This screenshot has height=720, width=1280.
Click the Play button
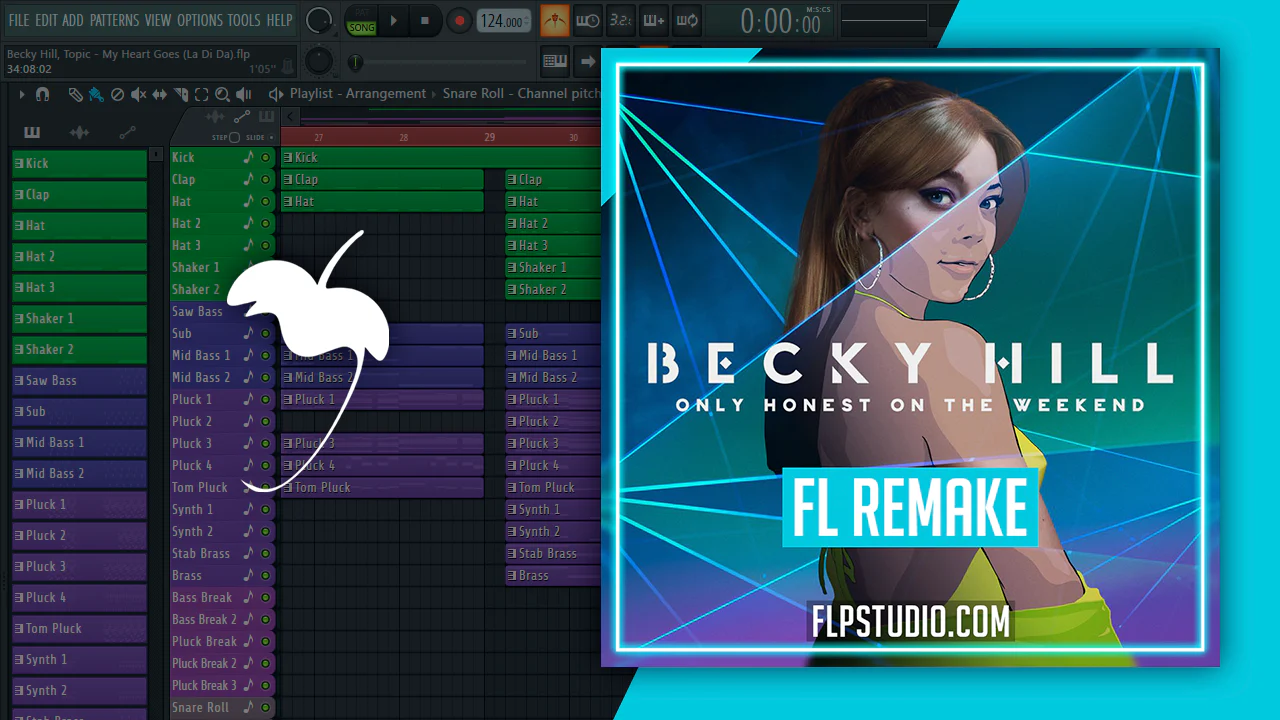point(393,20)
